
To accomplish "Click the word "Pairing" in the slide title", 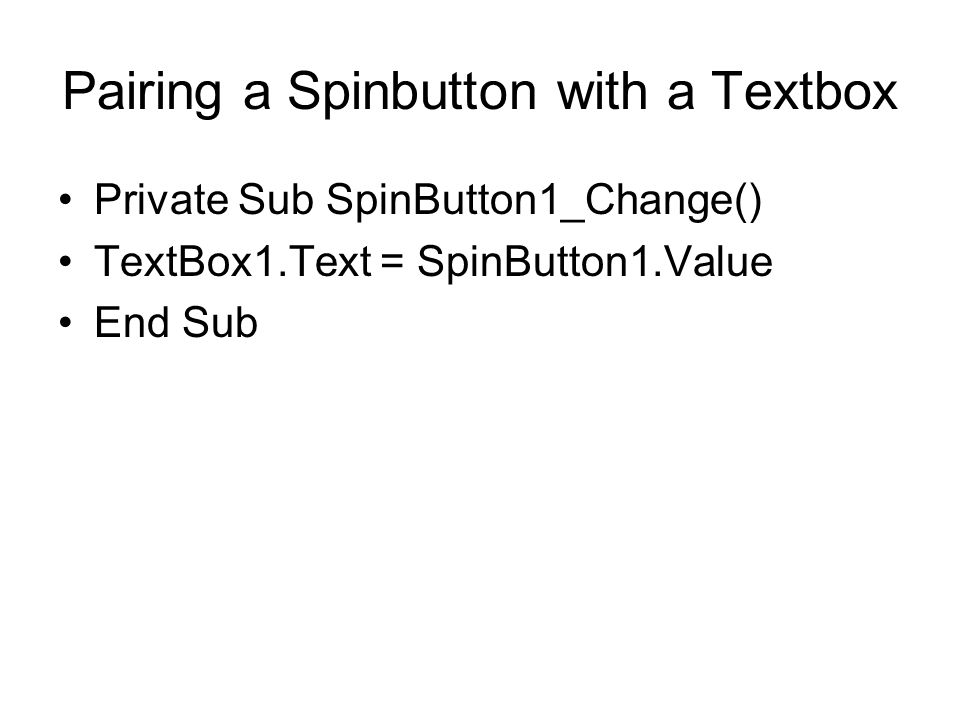I will point(142,92).
